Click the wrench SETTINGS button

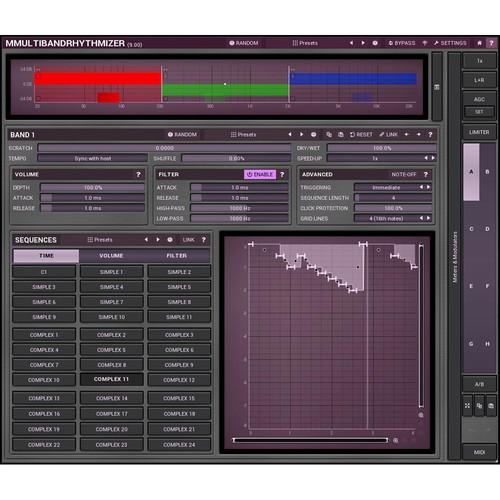pos(450,43)
